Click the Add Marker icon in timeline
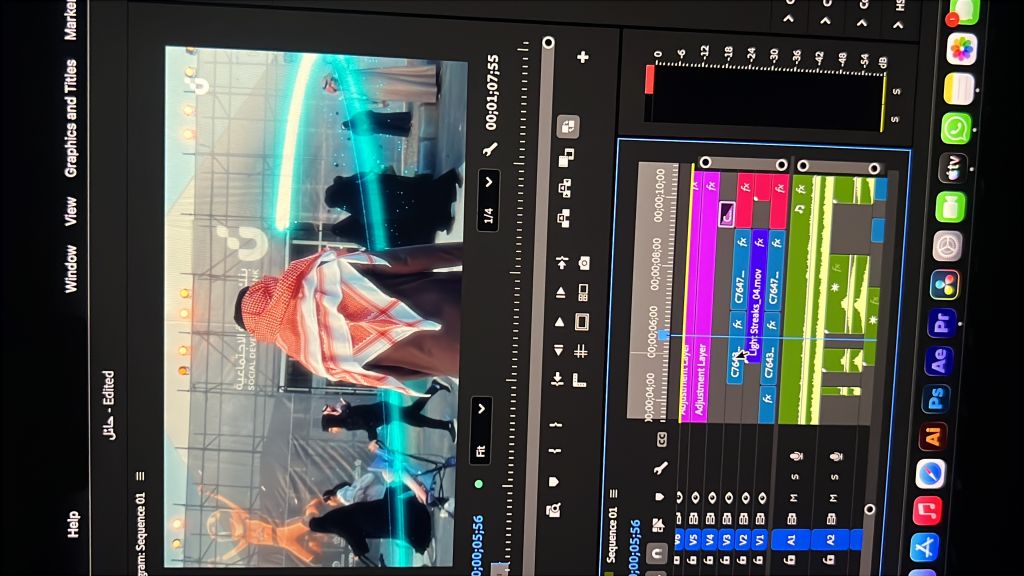1024x576 pixels. tap(659, 496)
